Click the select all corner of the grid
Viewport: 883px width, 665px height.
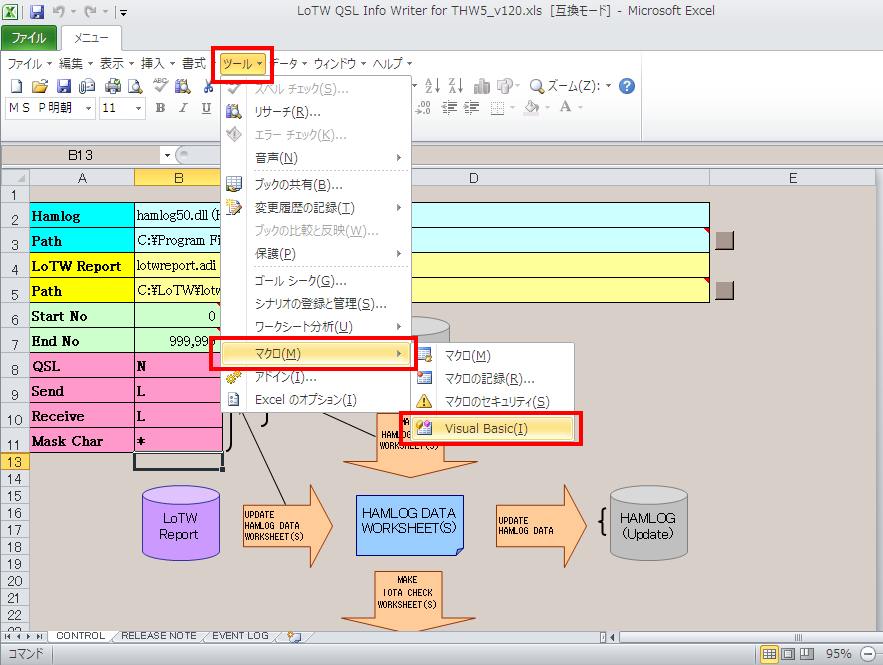(15, 178)
